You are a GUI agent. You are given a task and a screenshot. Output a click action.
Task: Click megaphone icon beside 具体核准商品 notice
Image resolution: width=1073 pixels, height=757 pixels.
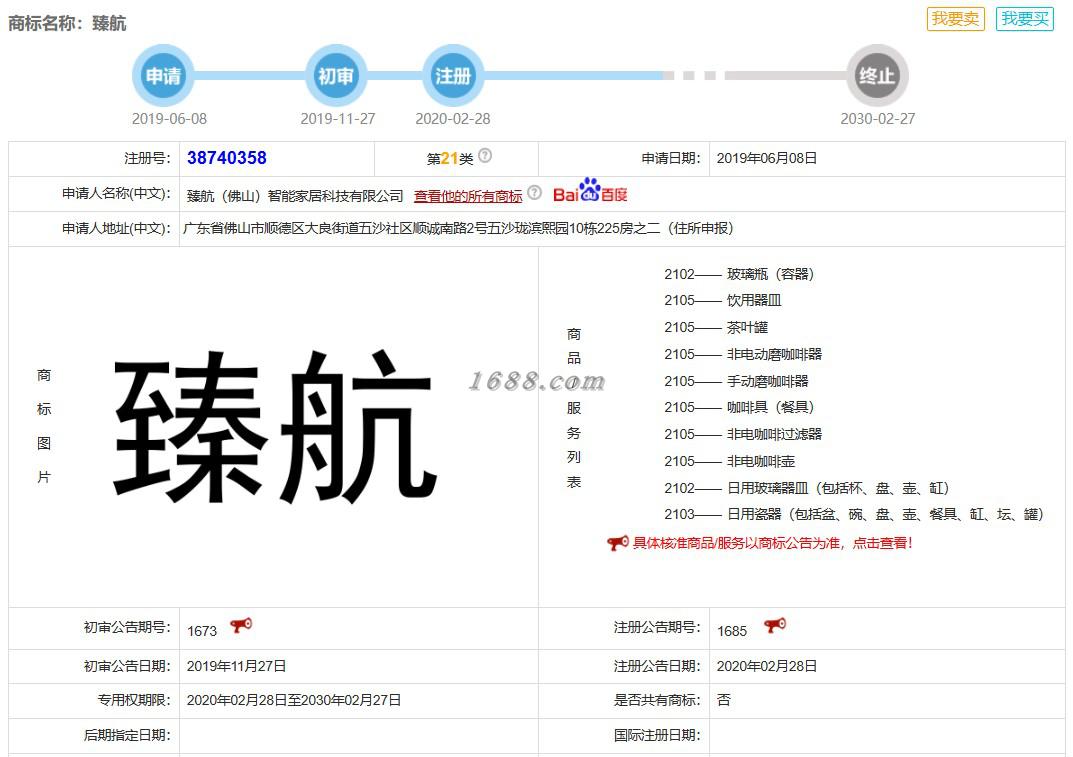click(x=617, y=543)
